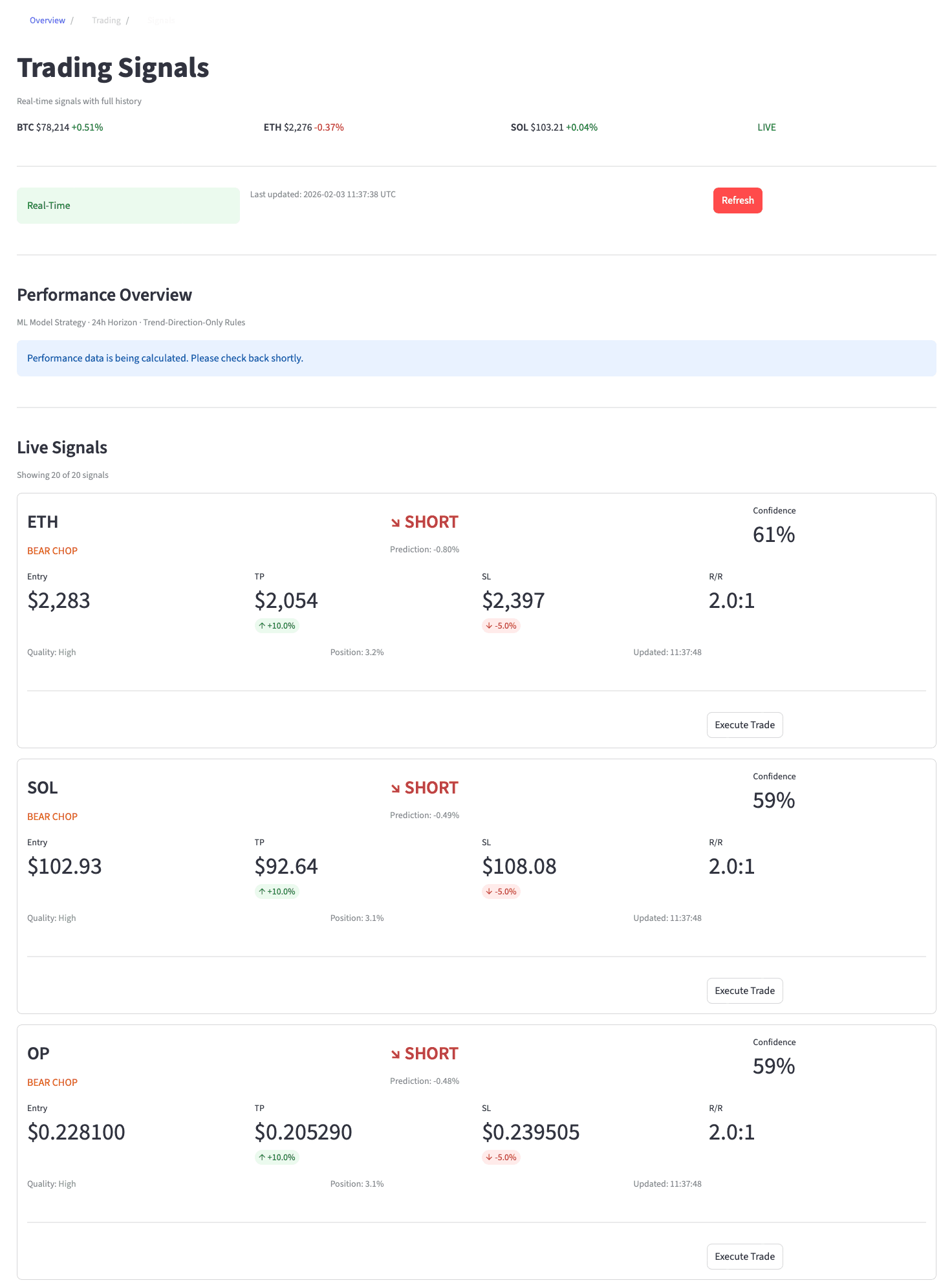
Task: Go to the Trading breadcrumb
Action: point(106,21)
